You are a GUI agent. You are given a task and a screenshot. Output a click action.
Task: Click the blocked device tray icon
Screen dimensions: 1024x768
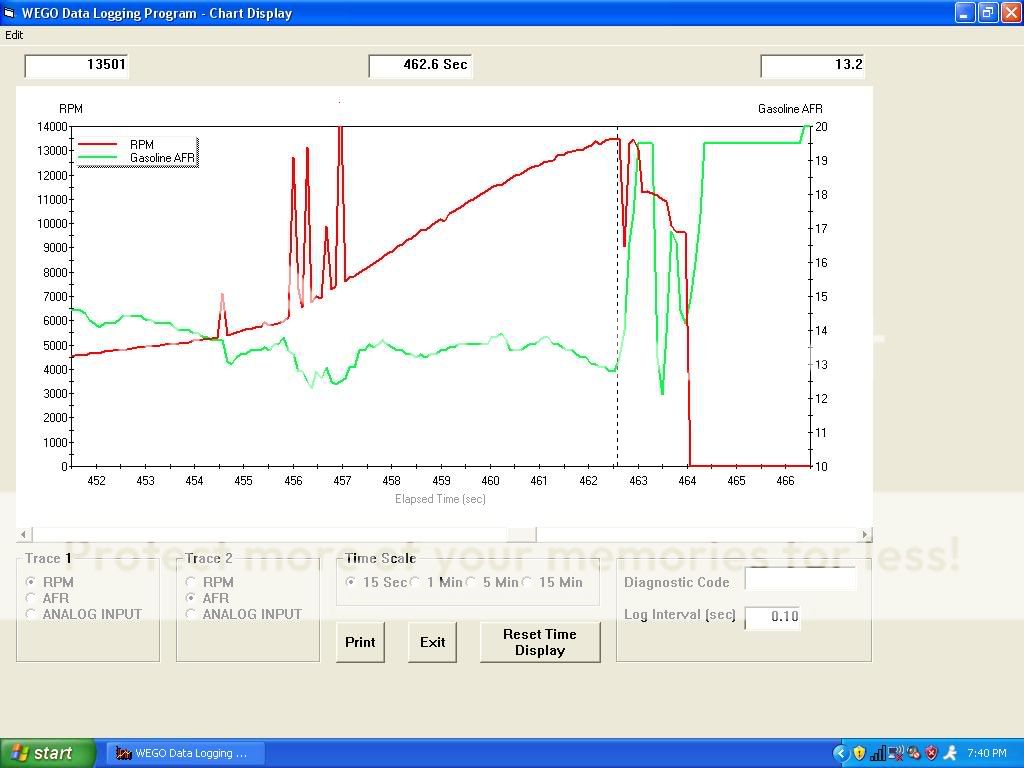(914, 754)
